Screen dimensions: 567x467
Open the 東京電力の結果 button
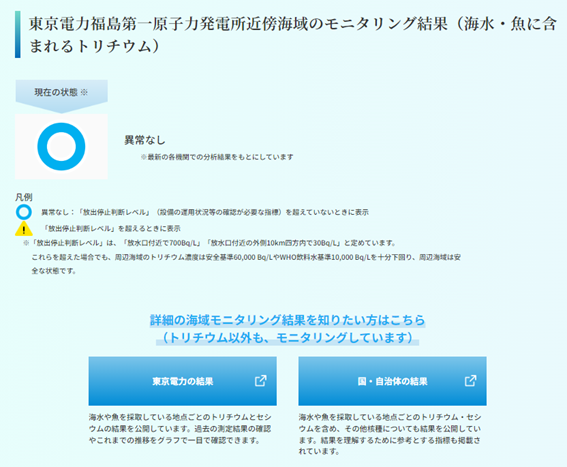click(x=183, y=381)
